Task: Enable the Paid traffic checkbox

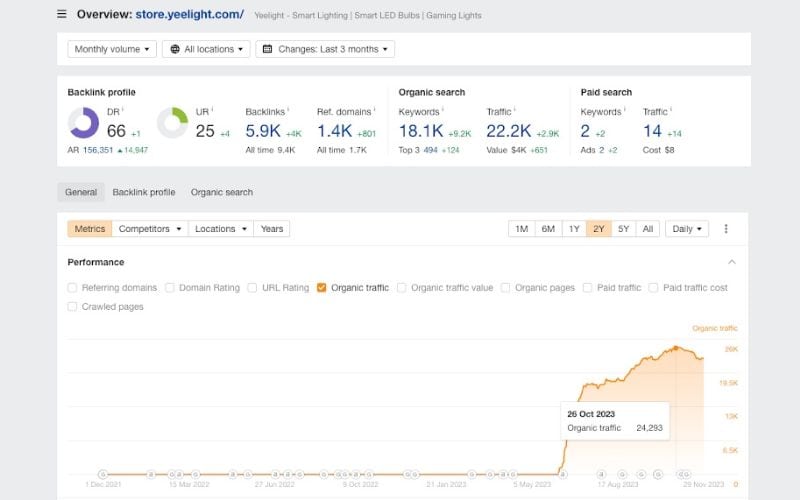Action: (587, 288)
